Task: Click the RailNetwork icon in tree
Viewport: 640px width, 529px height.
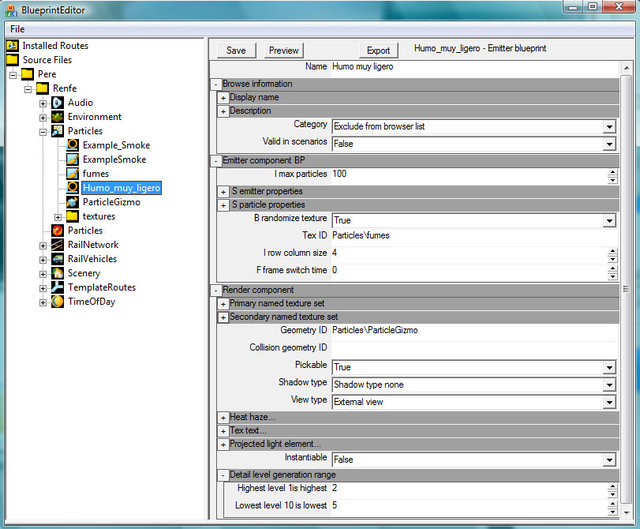Action: 58,245
